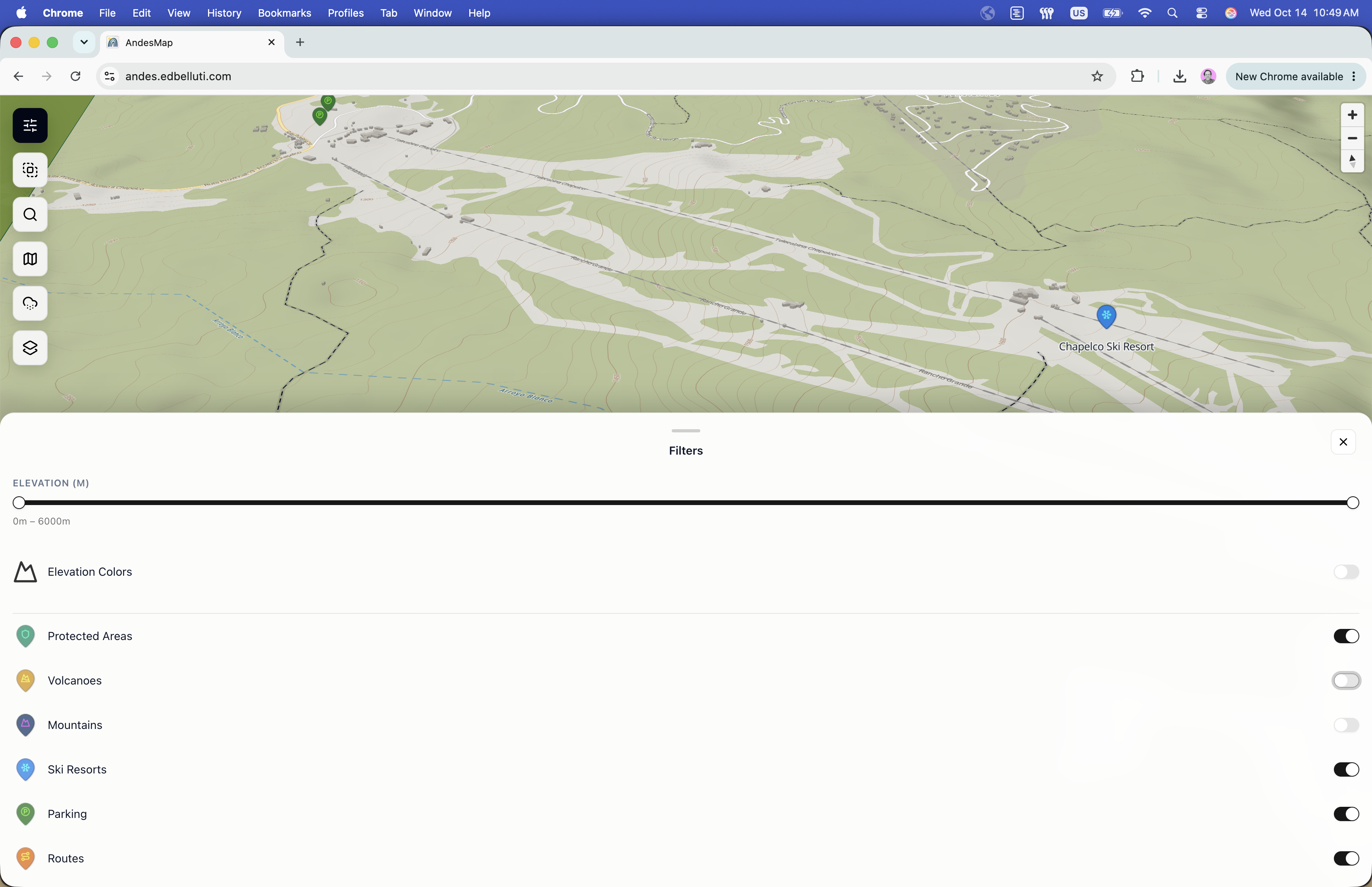Turn off the Parking toggle
Image resolution: width=1372 pixels, height=887 pixels.
(x=1346, y=814)
